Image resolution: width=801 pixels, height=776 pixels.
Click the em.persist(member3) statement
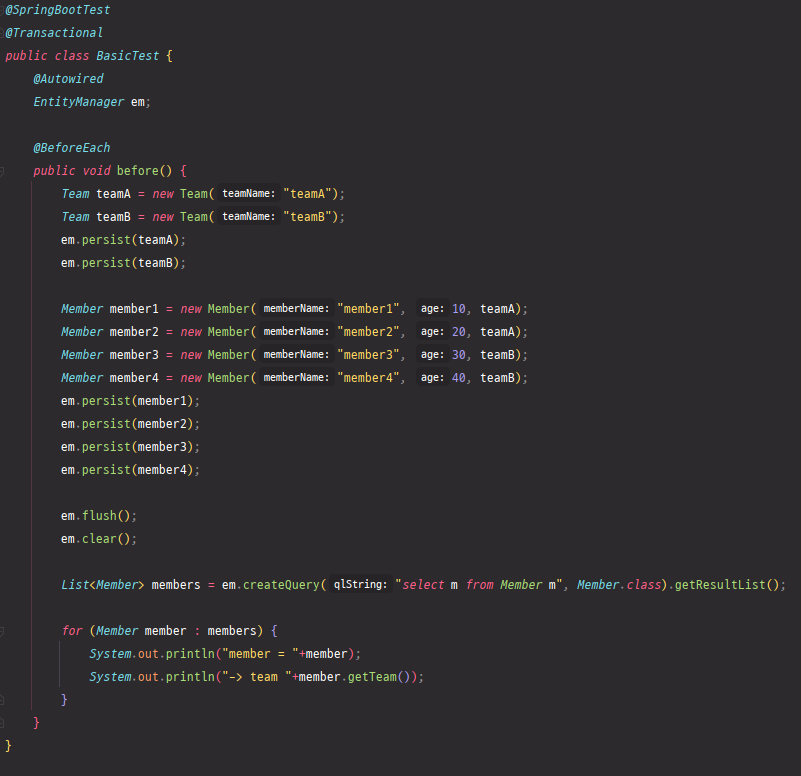[130, 446]
